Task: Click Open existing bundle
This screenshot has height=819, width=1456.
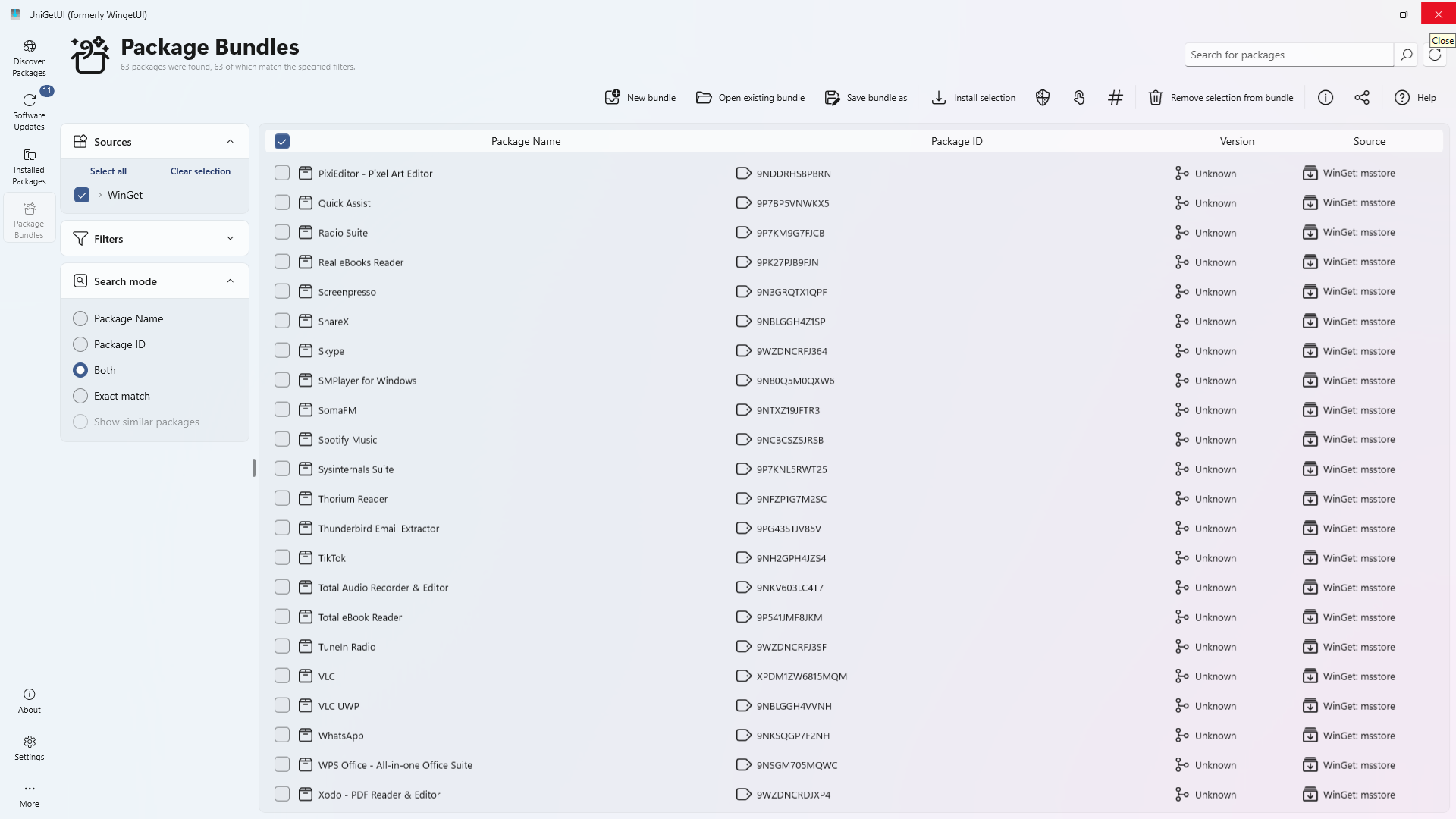Action: (x=750, y=98)
